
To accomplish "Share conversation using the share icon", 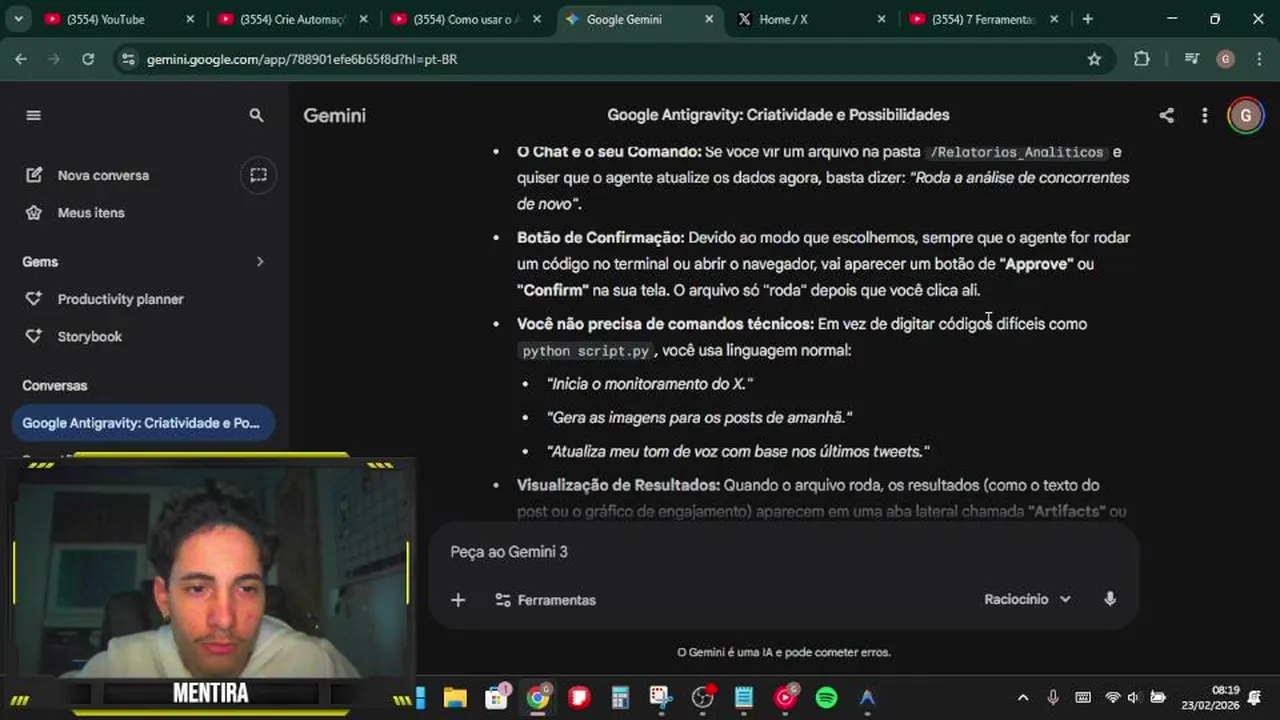I will tap(1166, 115).
